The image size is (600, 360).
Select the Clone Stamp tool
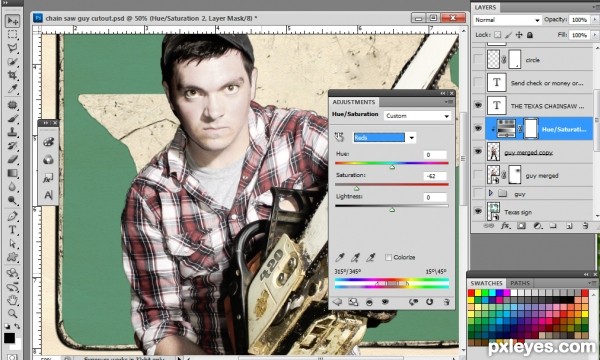(12, 132)
